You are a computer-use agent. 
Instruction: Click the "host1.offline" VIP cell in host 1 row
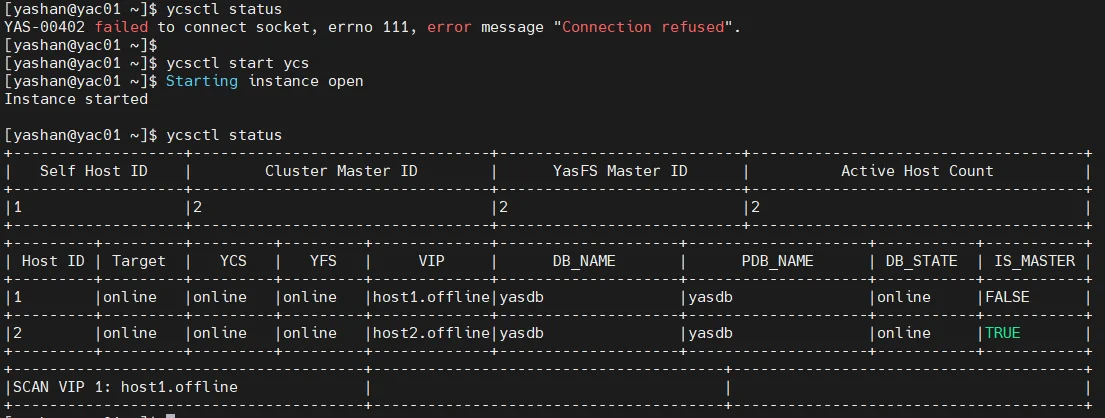tap(431, 297)
